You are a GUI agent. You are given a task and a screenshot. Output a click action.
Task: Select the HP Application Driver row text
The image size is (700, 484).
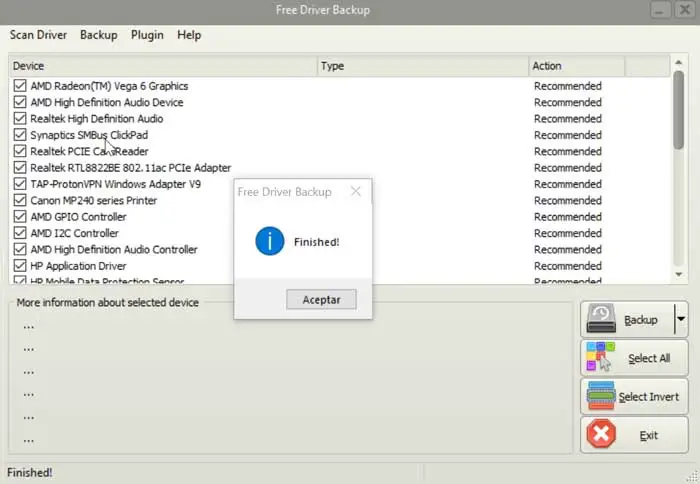pos(78,266)
